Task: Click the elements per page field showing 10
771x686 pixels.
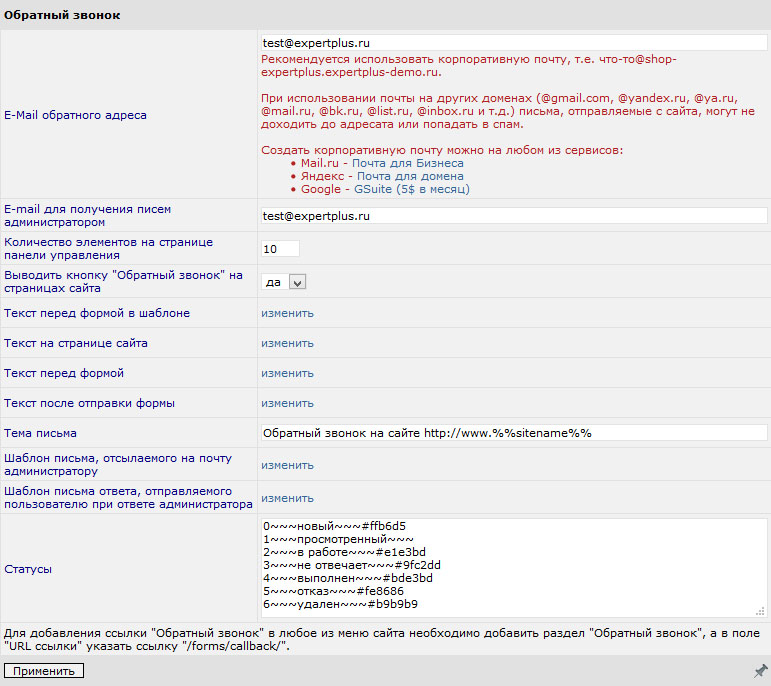Action: click(280, 249)
